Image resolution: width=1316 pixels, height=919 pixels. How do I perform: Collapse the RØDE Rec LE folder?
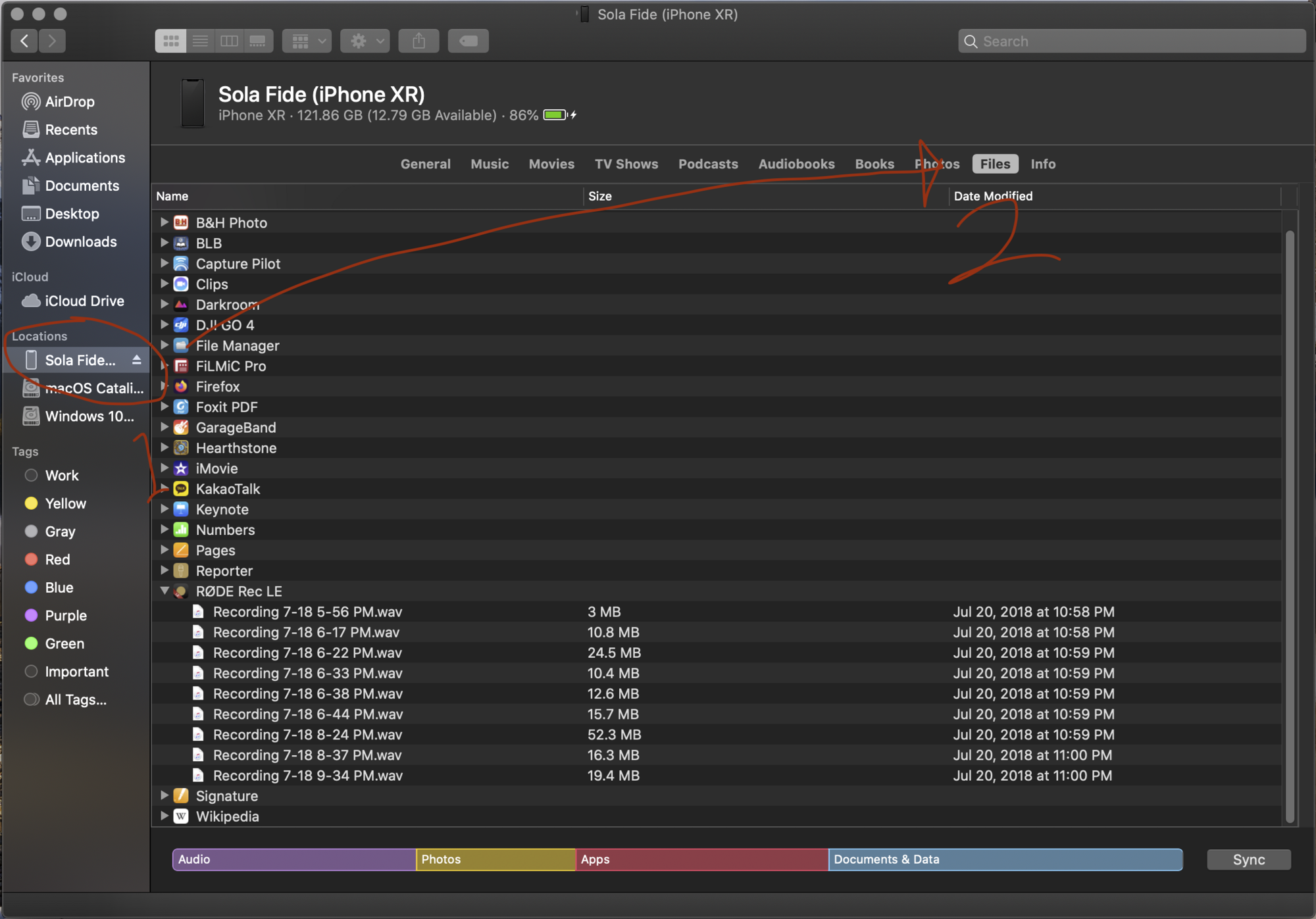[164, 591]
